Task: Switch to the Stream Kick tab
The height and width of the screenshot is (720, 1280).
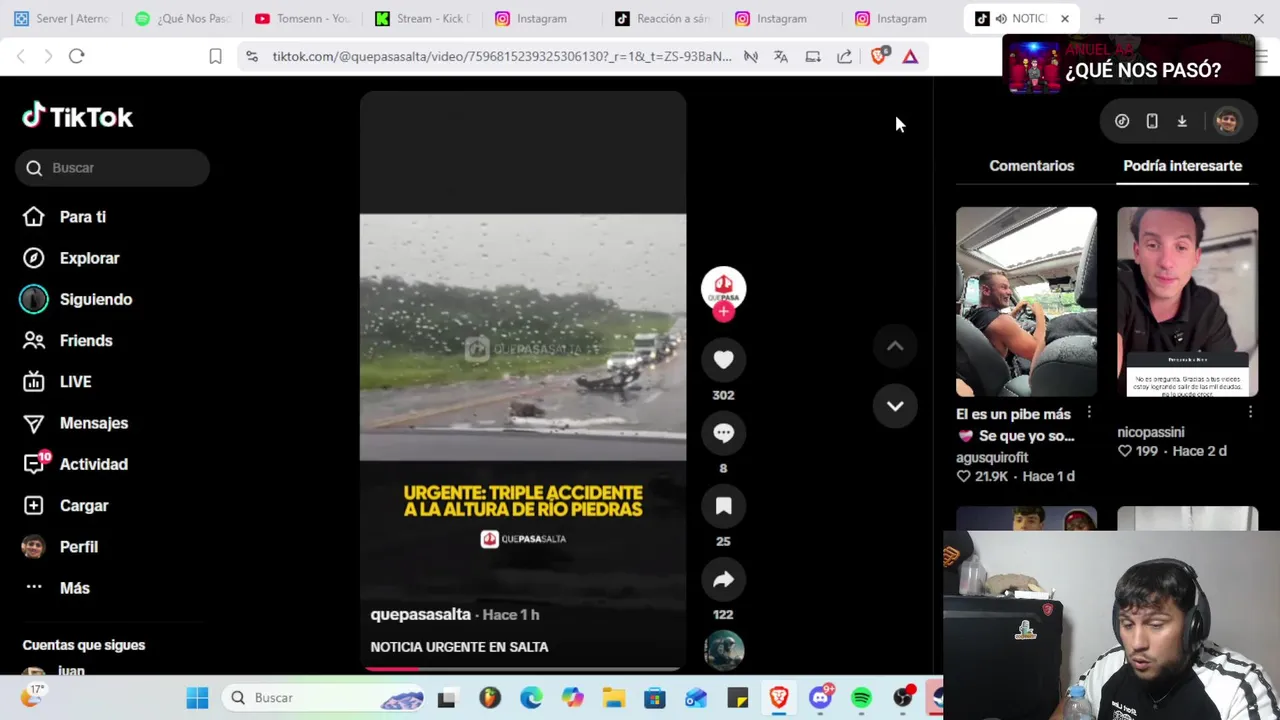Action: point(423,18)
